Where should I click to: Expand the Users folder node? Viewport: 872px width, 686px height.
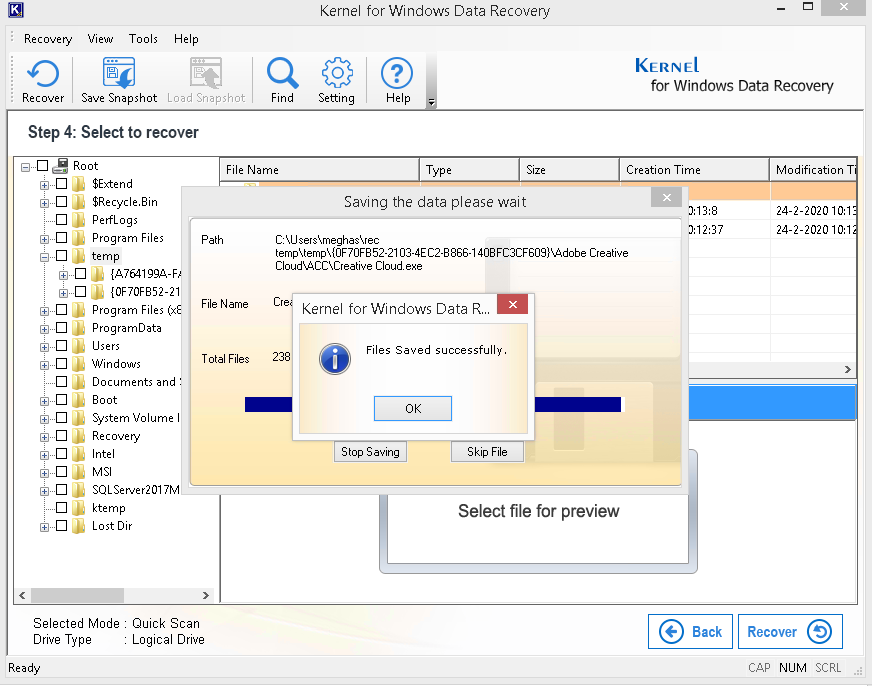click(44, 347)
